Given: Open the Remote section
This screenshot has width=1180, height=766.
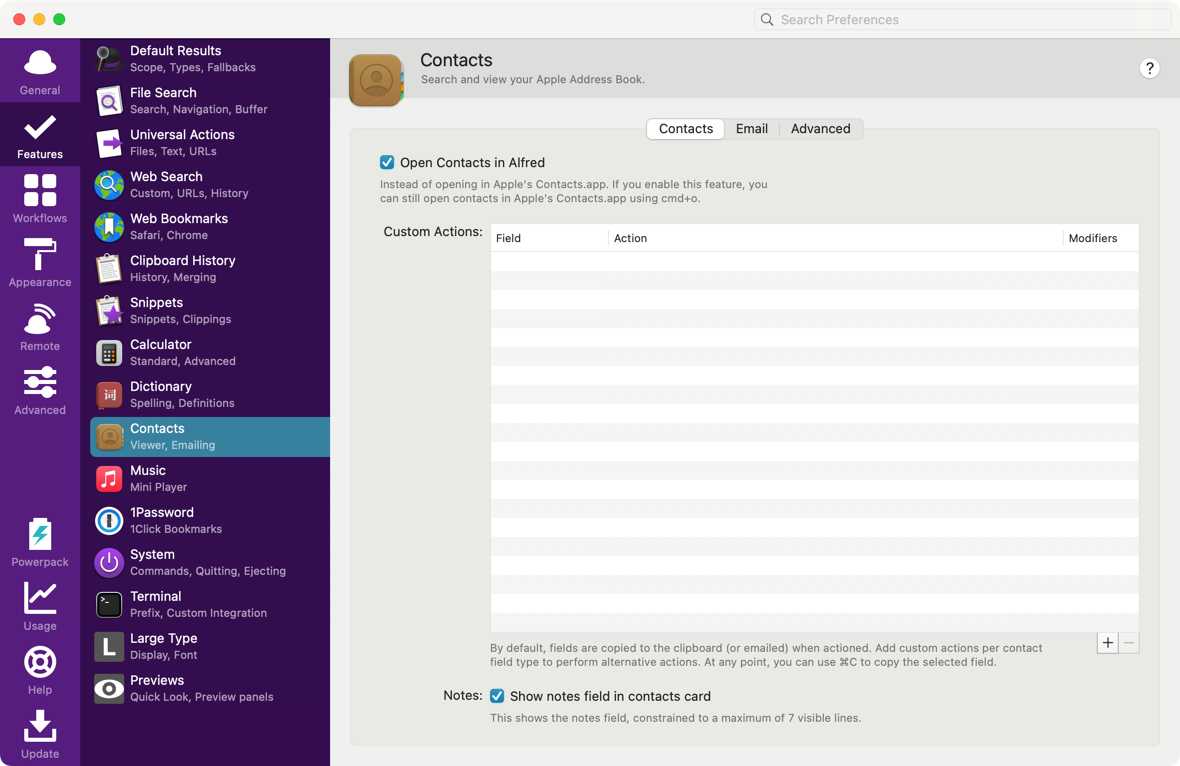Looking at the screenshot, I should point(40,327).
